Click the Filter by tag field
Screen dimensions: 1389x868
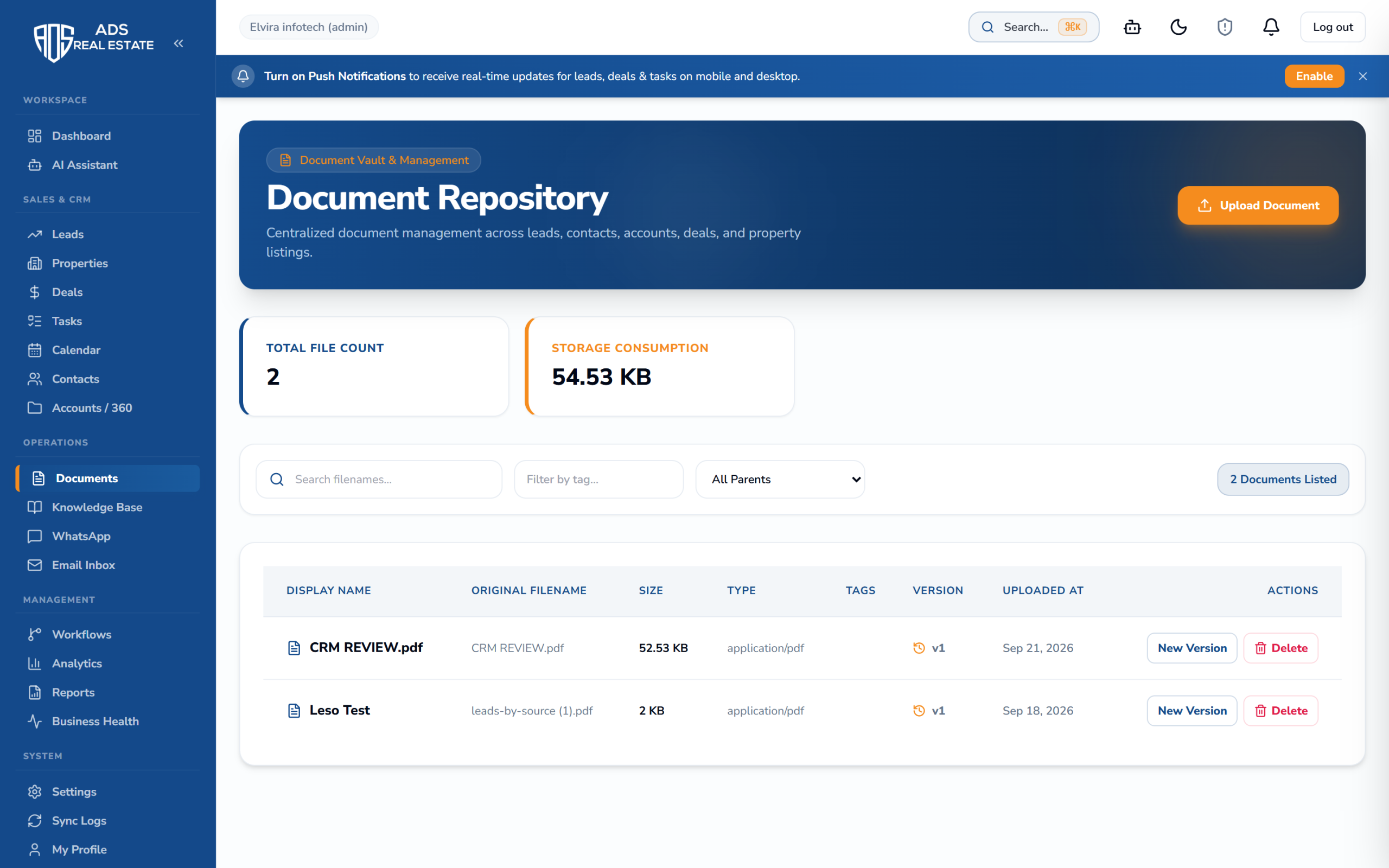598,480
